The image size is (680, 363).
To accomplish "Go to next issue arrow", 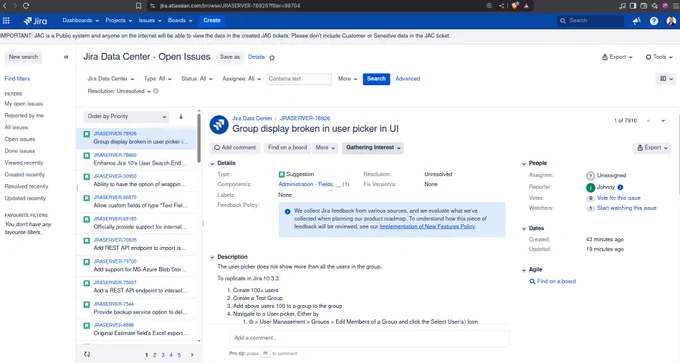I will pos(663,121).
